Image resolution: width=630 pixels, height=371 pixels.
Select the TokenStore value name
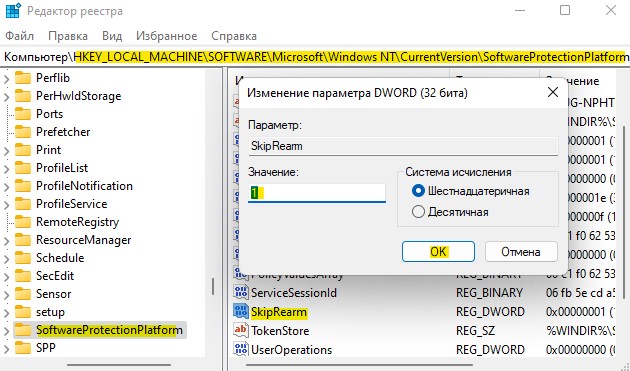coord(280,331)
